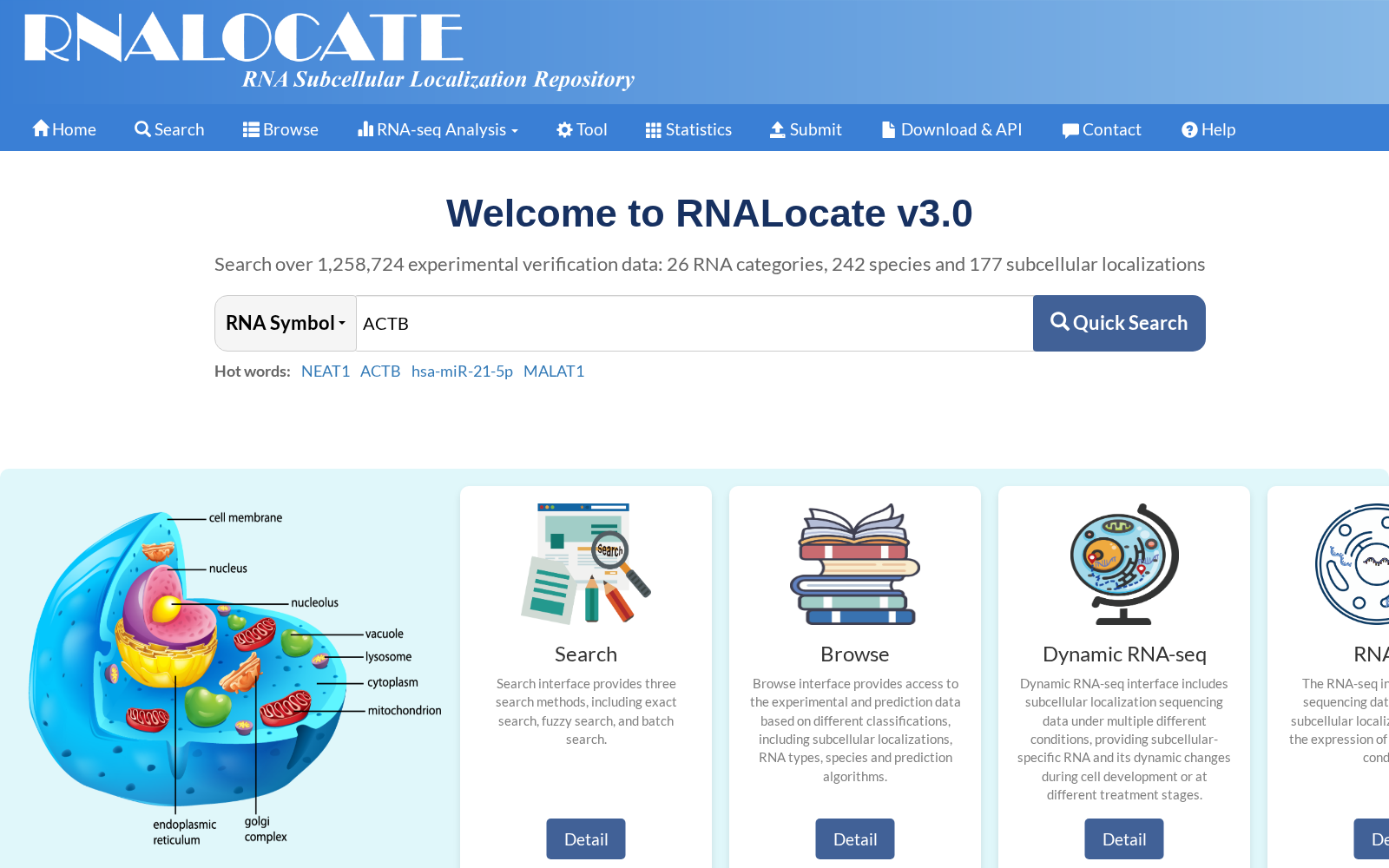Open the Help page

1208,129
